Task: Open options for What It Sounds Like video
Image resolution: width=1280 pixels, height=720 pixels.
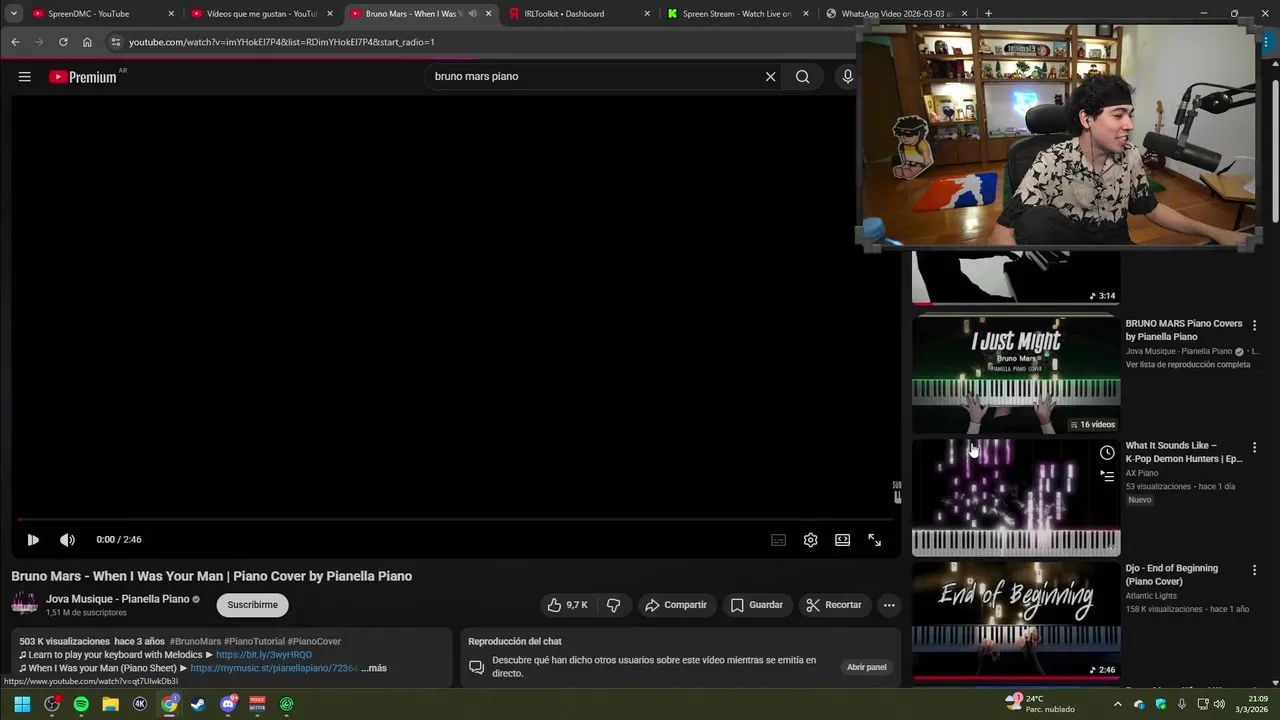Action: pyautogui.click(x=1254, y=447)
